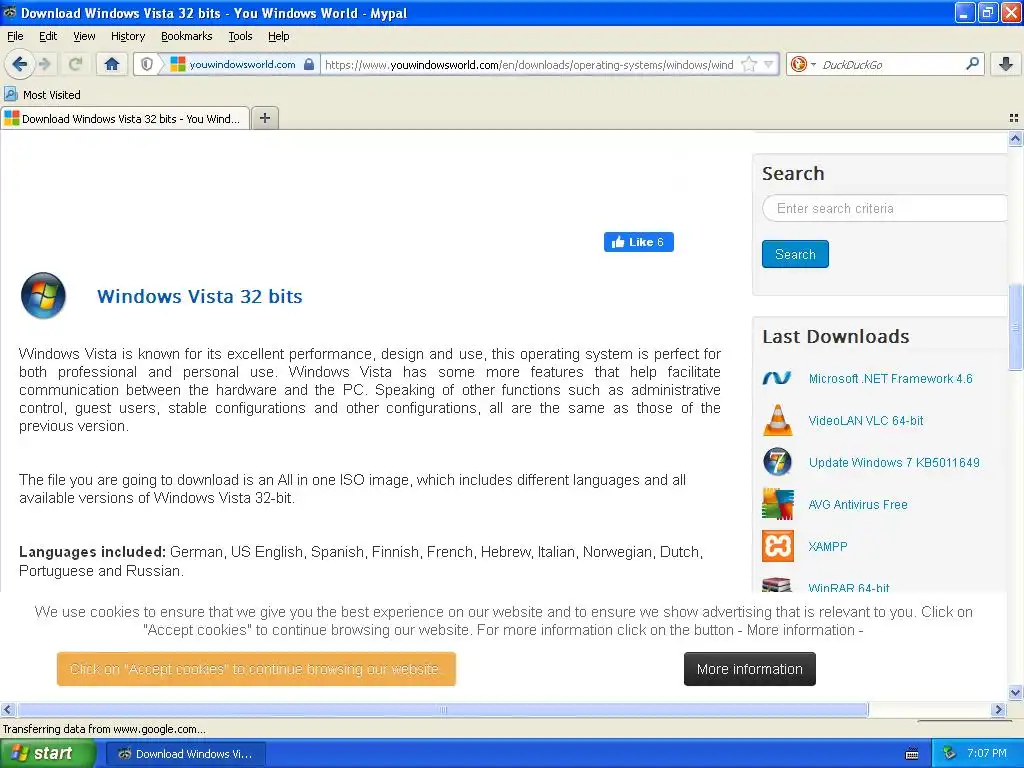
Task: Open the Home page icon
Action: (x=112, y=64)
